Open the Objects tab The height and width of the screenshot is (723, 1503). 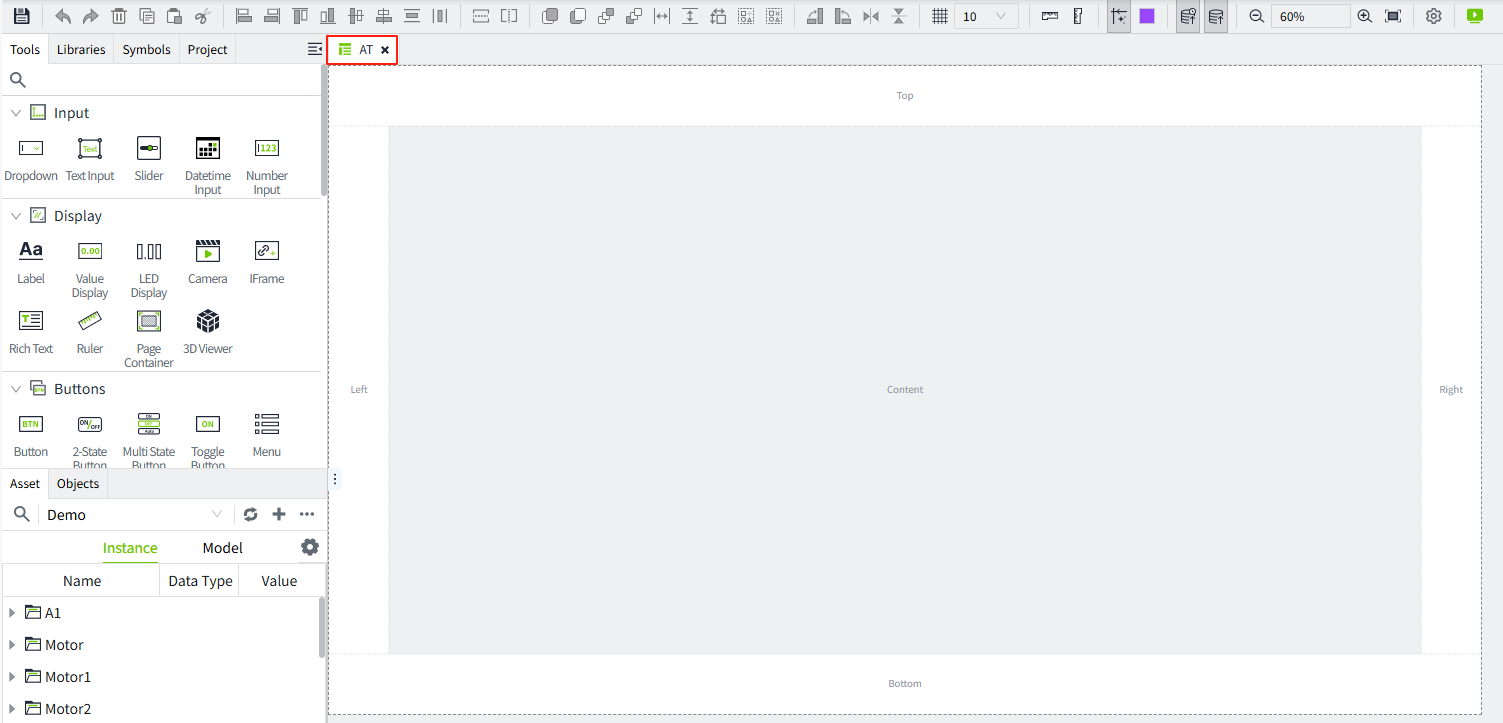point(78,484)
